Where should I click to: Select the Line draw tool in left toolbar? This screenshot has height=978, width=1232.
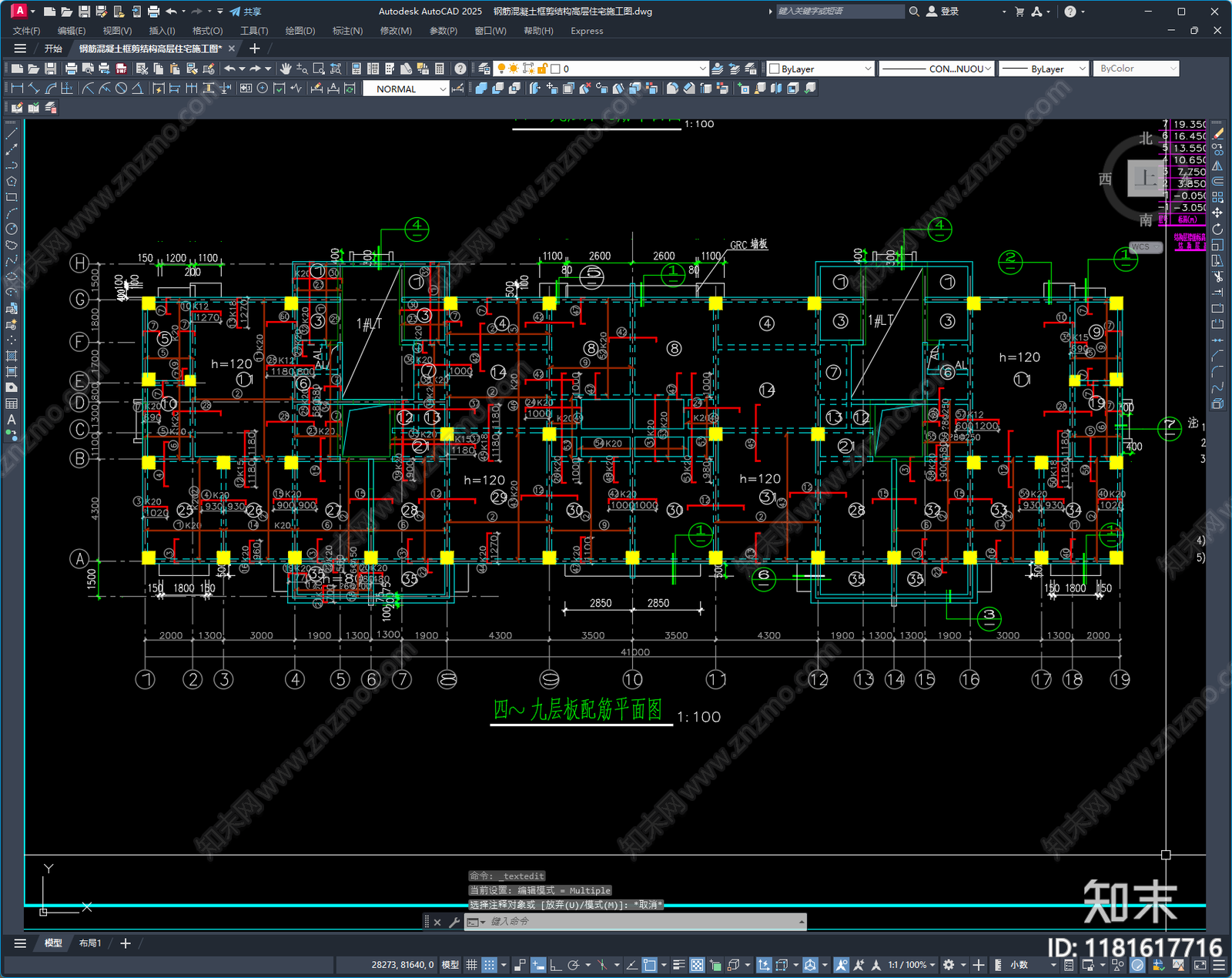pos(12,133)
